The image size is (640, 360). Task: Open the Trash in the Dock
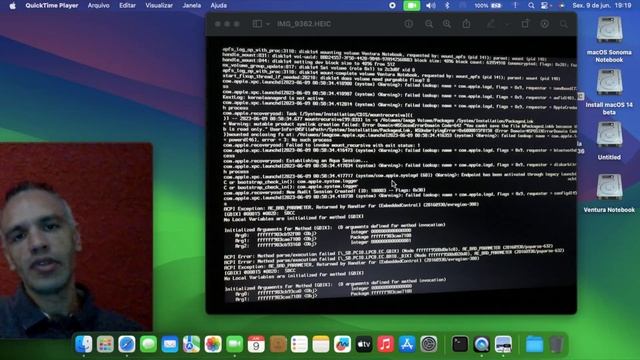[x=556, y=344]
